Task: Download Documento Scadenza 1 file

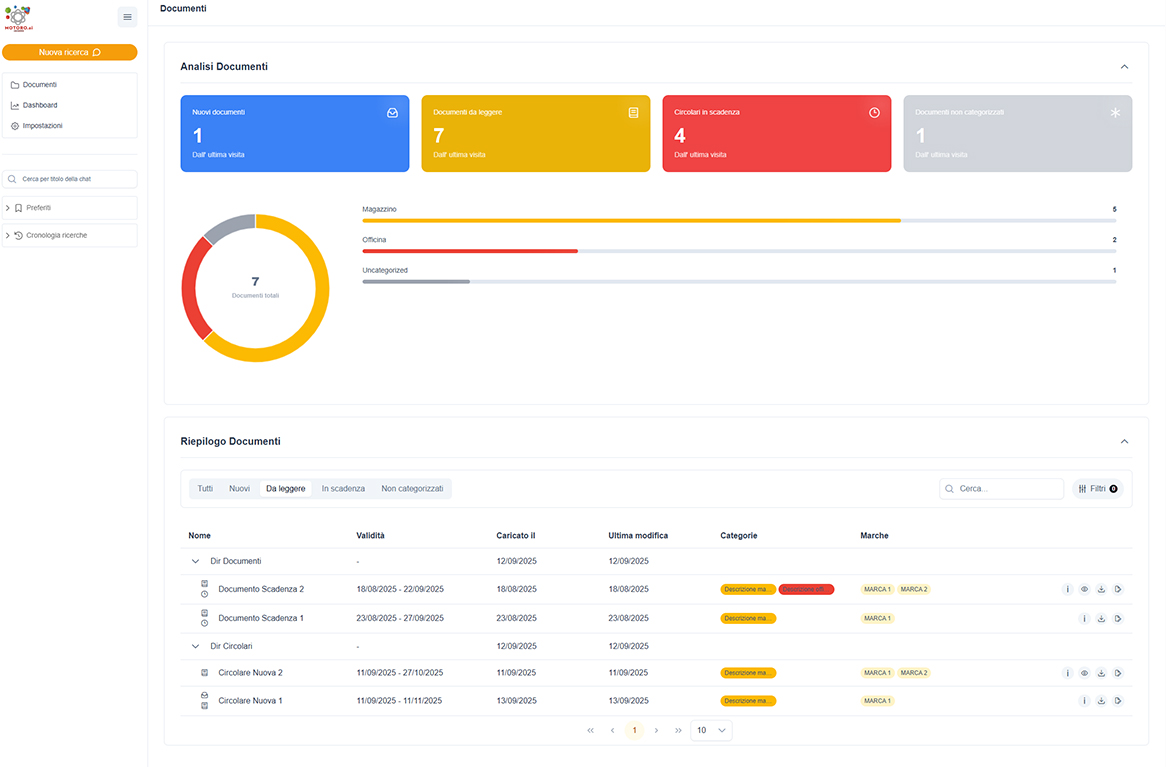Action: click(x=1101, y=618)
